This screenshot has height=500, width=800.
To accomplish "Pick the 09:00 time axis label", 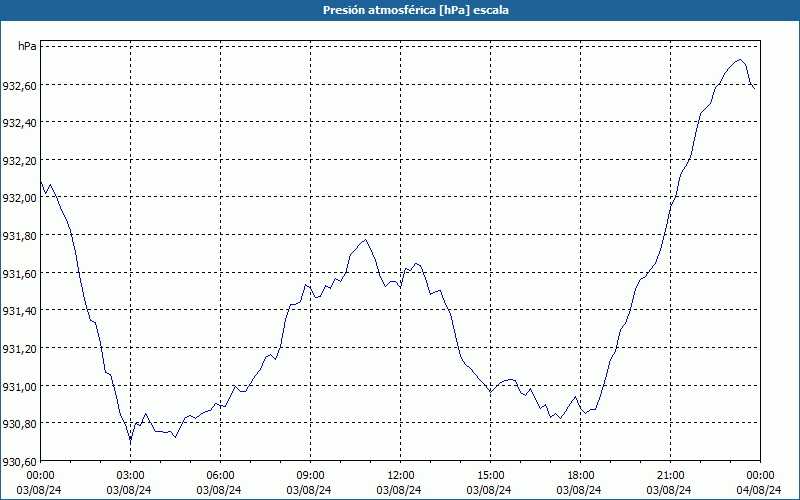I will tap(310, 476).
